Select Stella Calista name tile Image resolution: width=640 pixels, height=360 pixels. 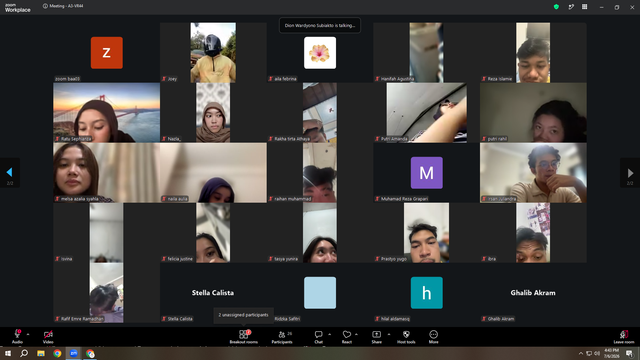pyautogui.click(x=213, y=293)
